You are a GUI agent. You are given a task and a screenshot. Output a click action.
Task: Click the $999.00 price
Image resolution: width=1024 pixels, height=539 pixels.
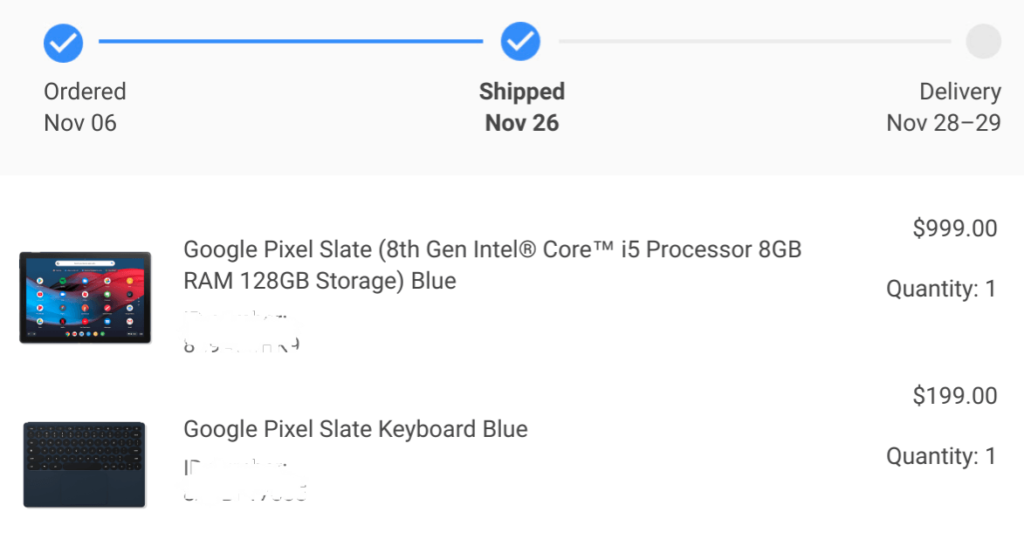tap(955, 228)
